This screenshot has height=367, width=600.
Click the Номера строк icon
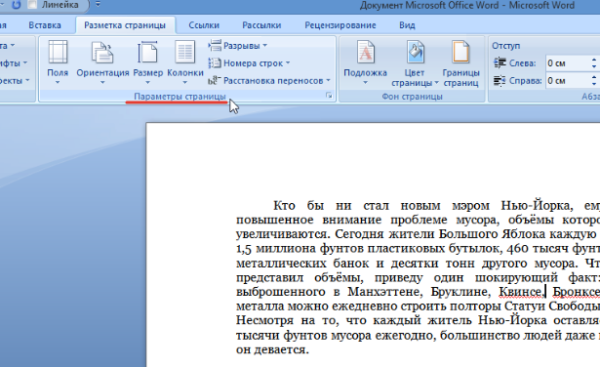tap(215, 63)
